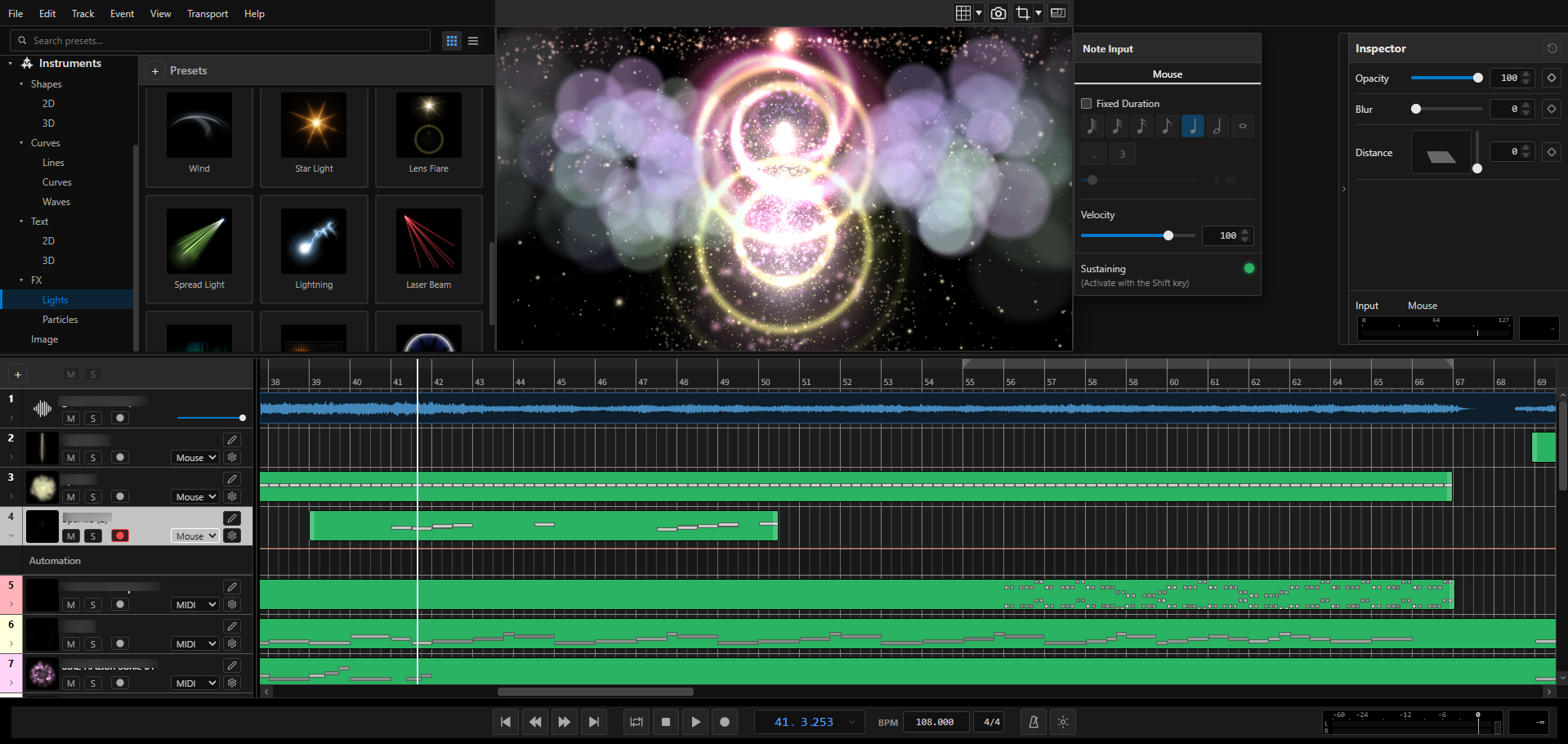The height and width of the screenshot is (744, 1568).
Task: Click the Search presets field
Action: [x=221, y=41]
